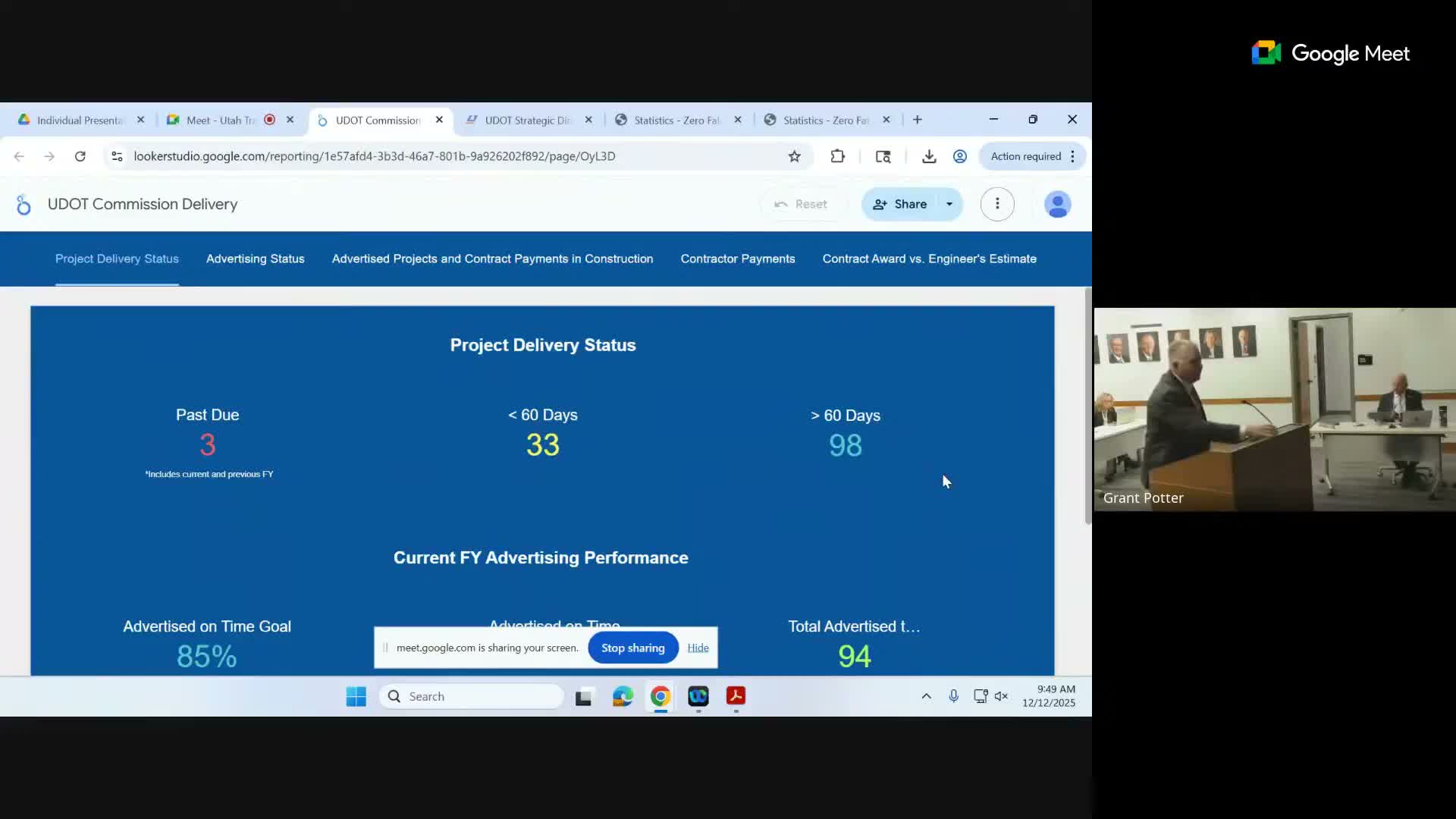The height and width of the screenshot is (819, 1456).
Task: Open the Contractor Payments tab
Action: (x=737, y=259)
